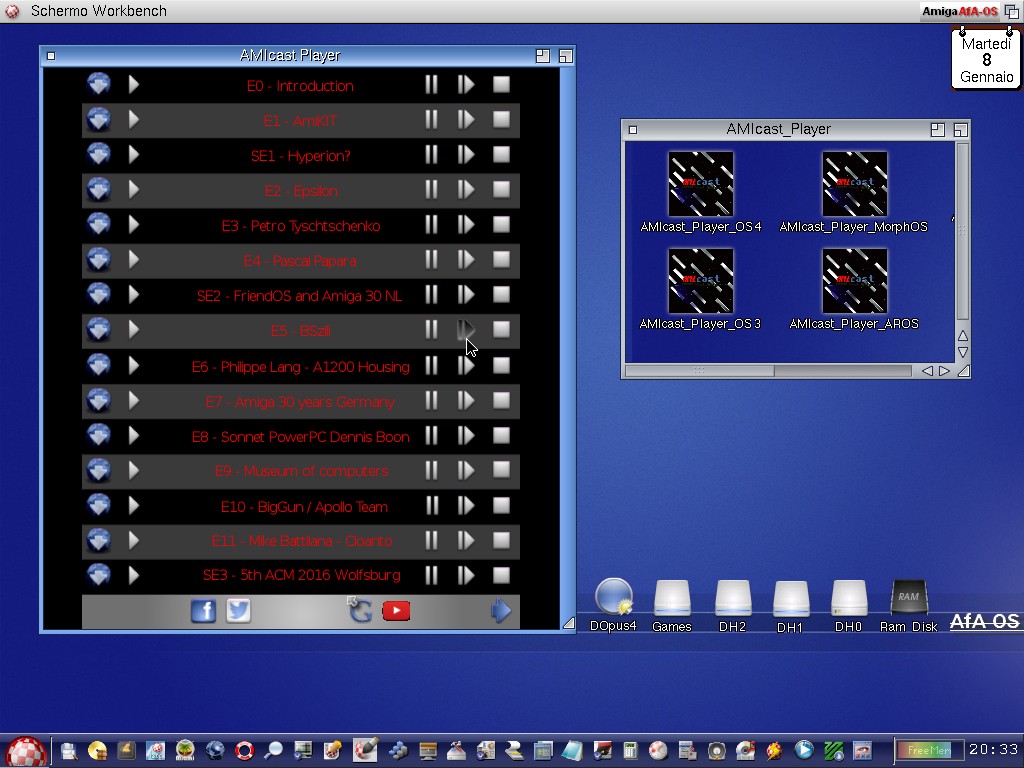
Task: Click the blue next-page arrow in player
Action: (x=501, y=611)
